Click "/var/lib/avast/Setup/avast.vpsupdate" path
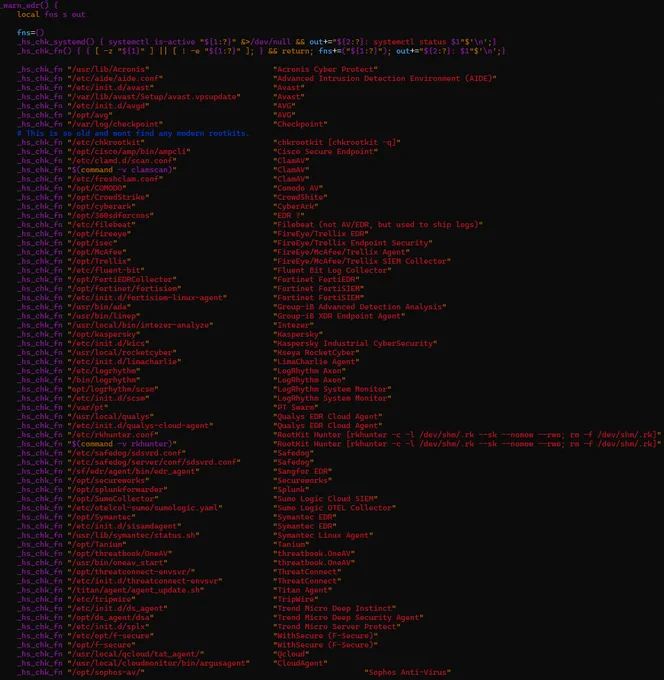This screenshot has width=664, height=680. [154, 97]
